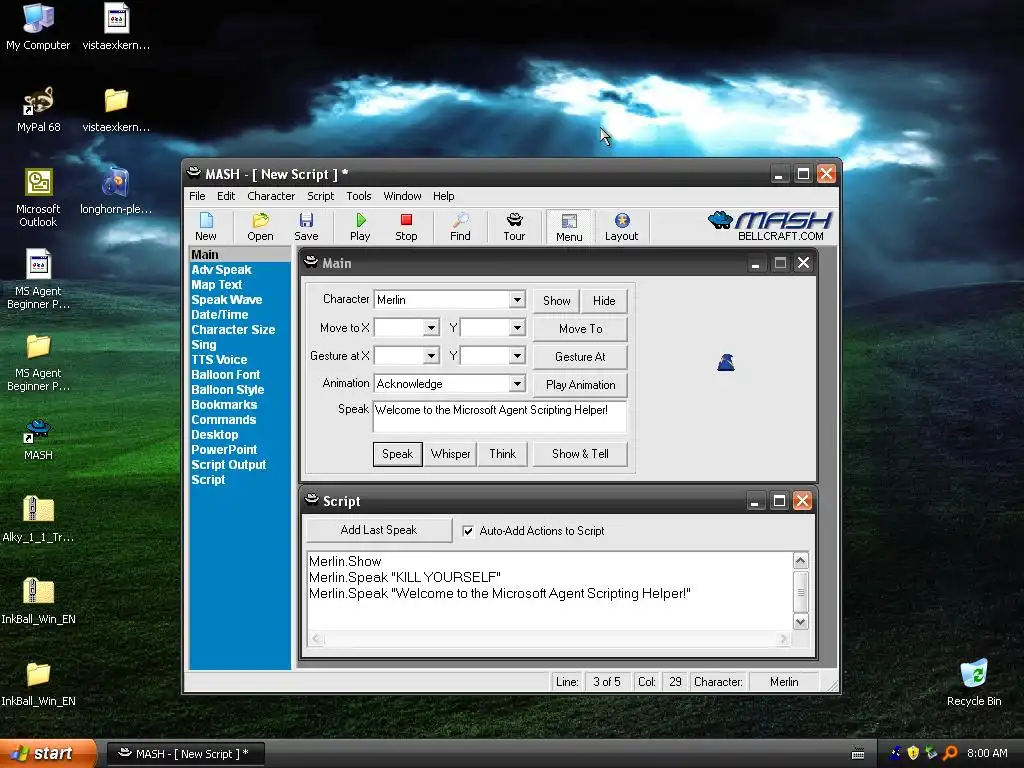The height and width of the screenshot is (768, 1024).
Task: Expand the Move to Y dropdown
Action: coord(517,328)
